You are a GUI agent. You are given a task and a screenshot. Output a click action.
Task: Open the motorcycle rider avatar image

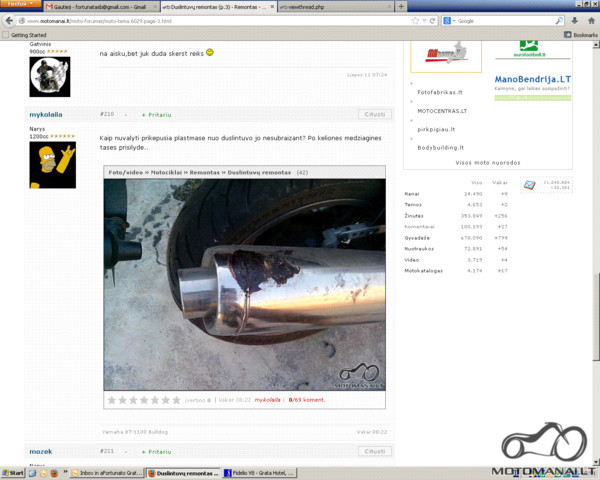tap(50, 77)
